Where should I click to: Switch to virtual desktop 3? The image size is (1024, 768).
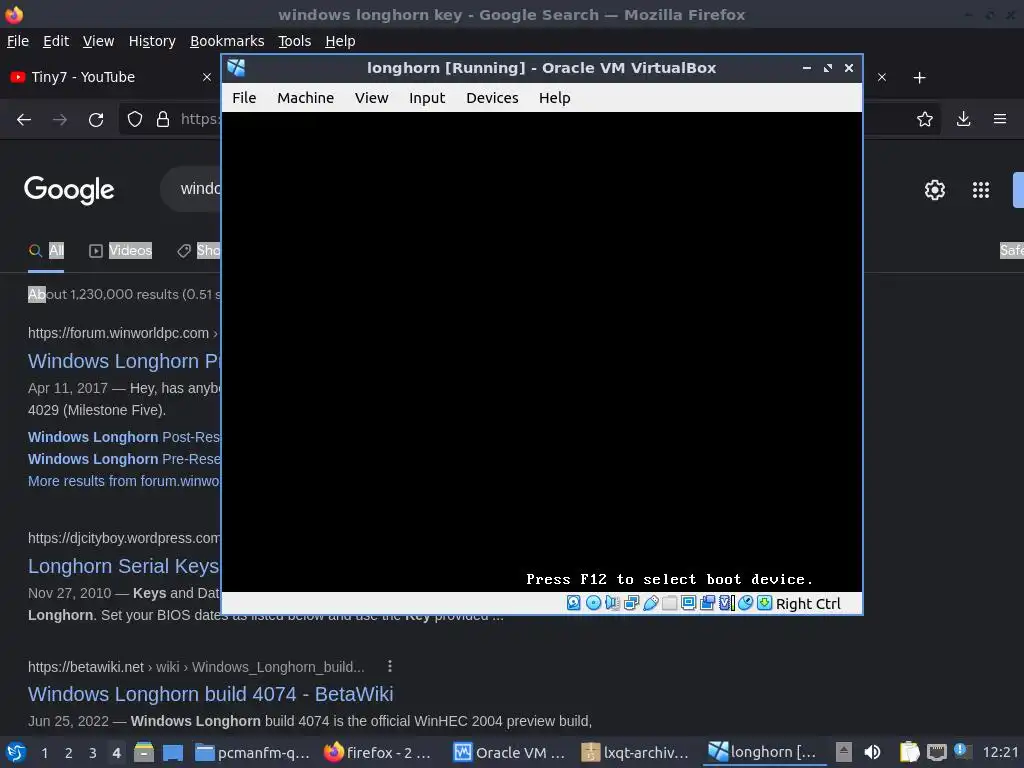click(93, 753)
